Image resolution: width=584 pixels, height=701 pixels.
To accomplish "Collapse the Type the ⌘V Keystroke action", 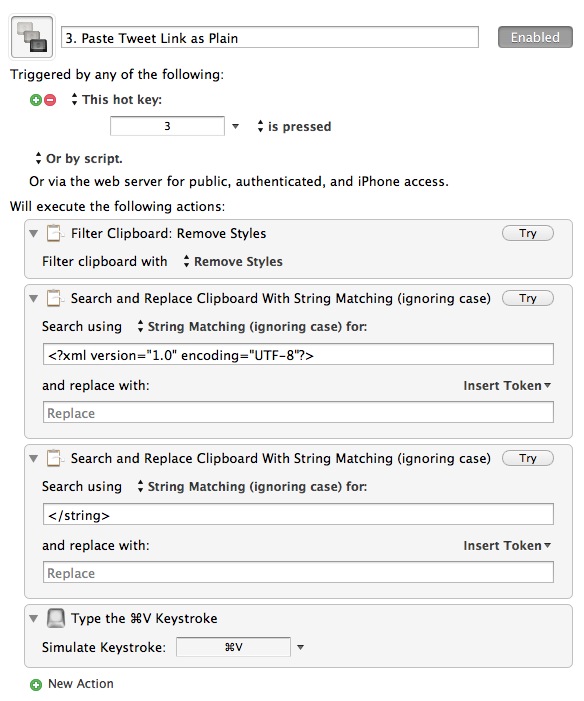I will click(x=34, y=618).
